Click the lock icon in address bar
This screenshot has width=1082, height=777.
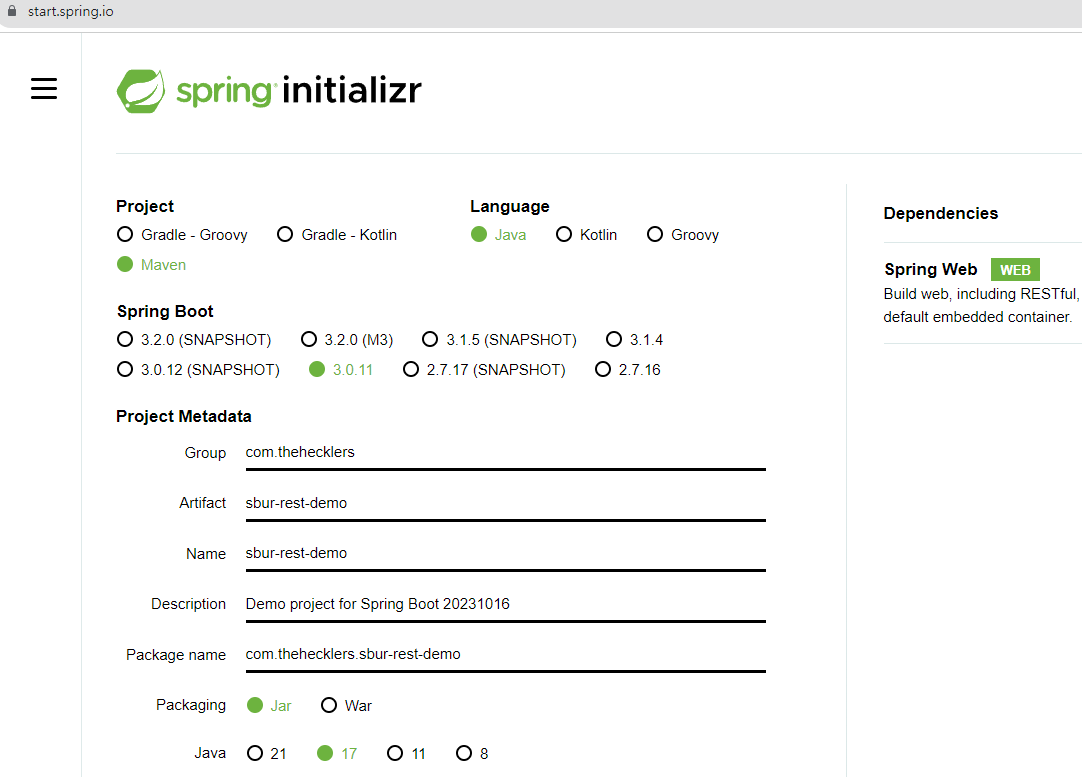pyautogui.click(x=12, y=11)
